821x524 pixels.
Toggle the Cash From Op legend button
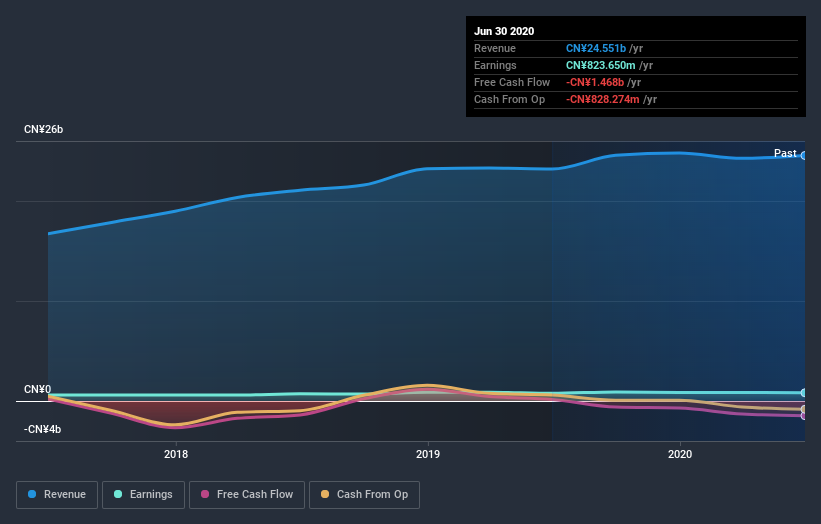click(364, 495)
